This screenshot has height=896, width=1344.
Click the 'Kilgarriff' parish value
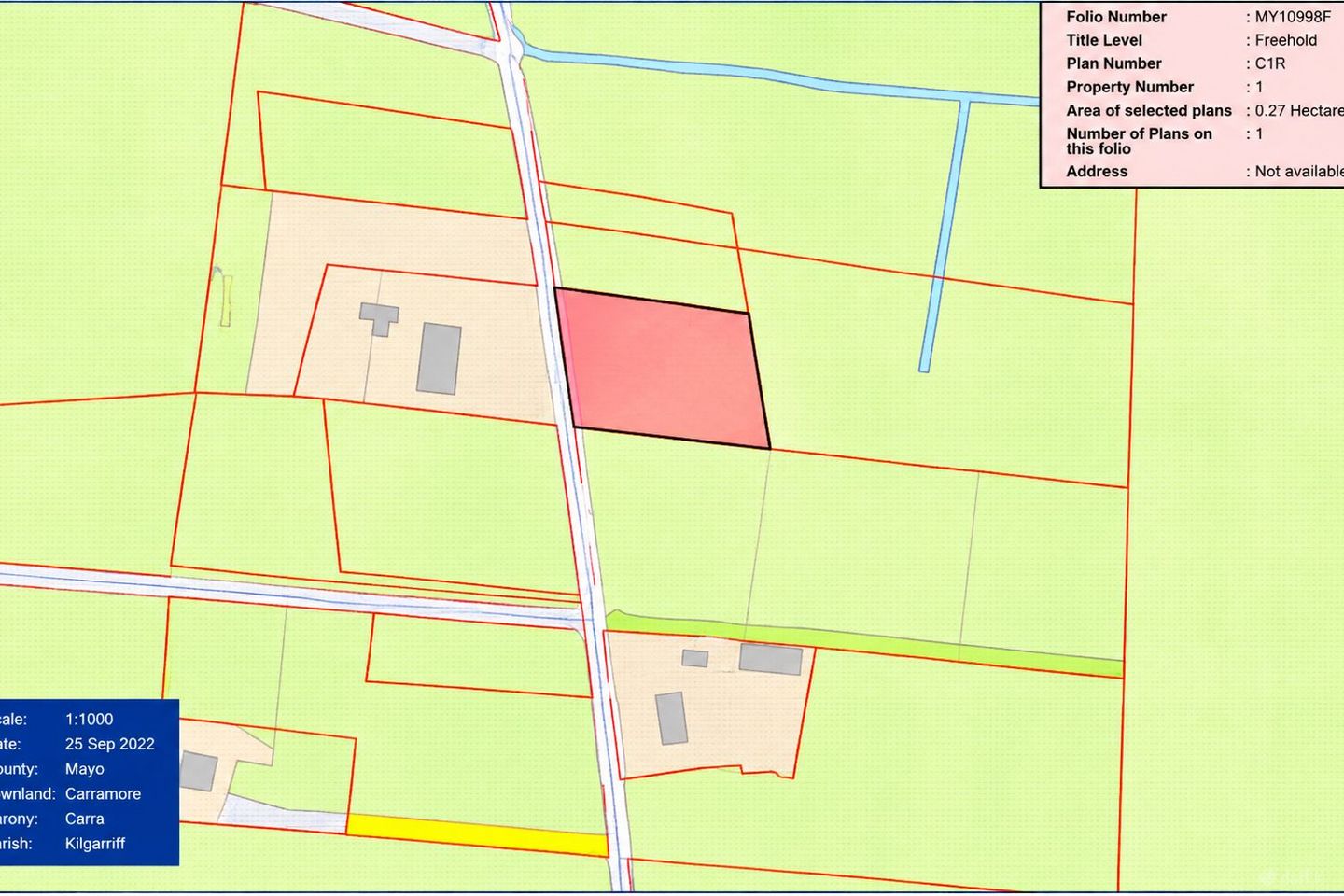(x=94, y=844)
